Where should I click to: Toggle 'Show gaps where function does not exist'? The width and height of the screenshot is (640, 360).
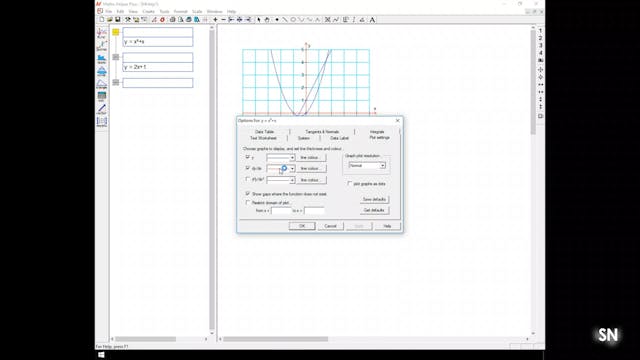[x=248, y=193]
